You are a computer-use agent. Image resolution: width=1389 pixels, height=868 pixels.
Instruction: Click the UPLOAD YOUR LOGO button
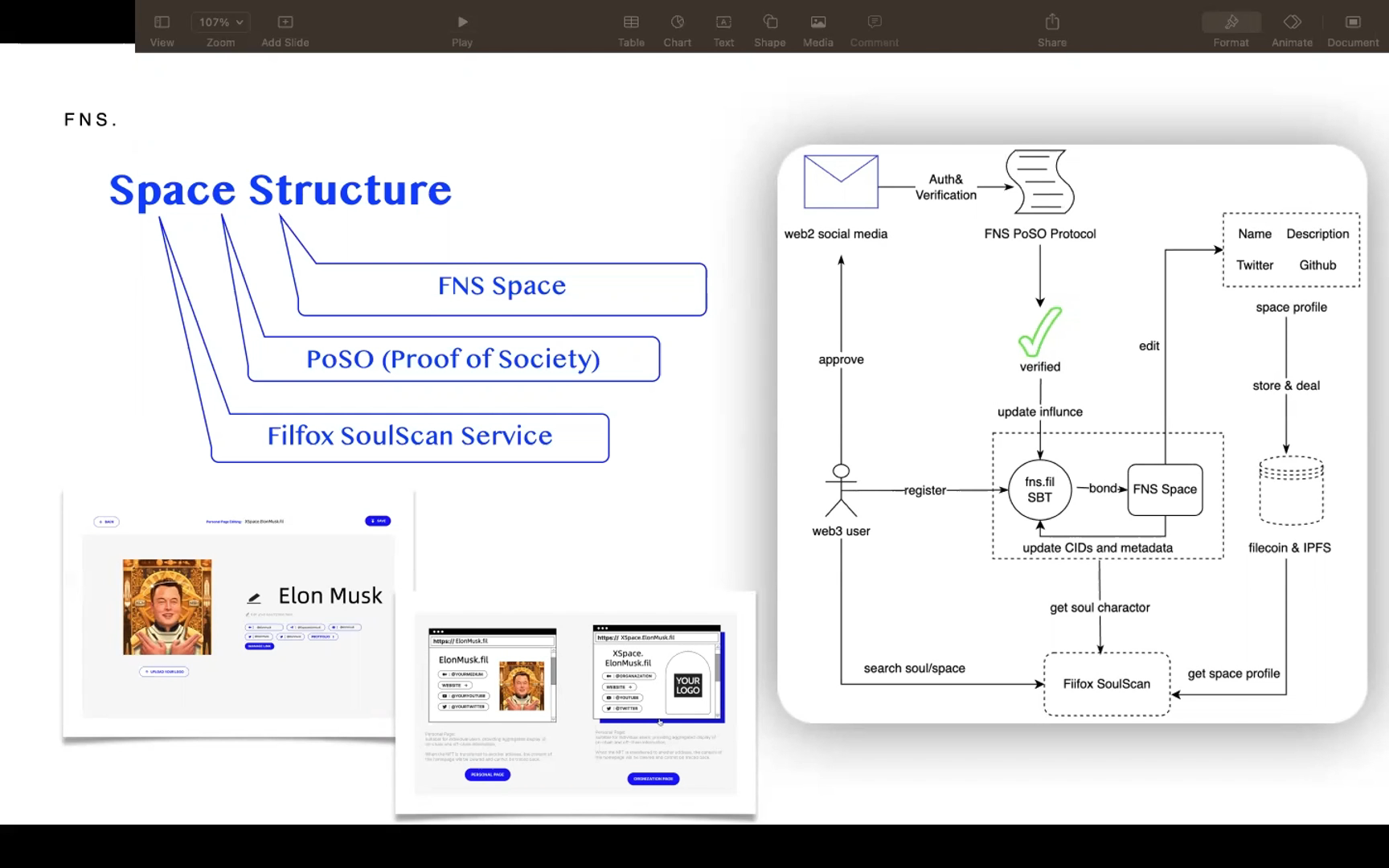(164, 671)
